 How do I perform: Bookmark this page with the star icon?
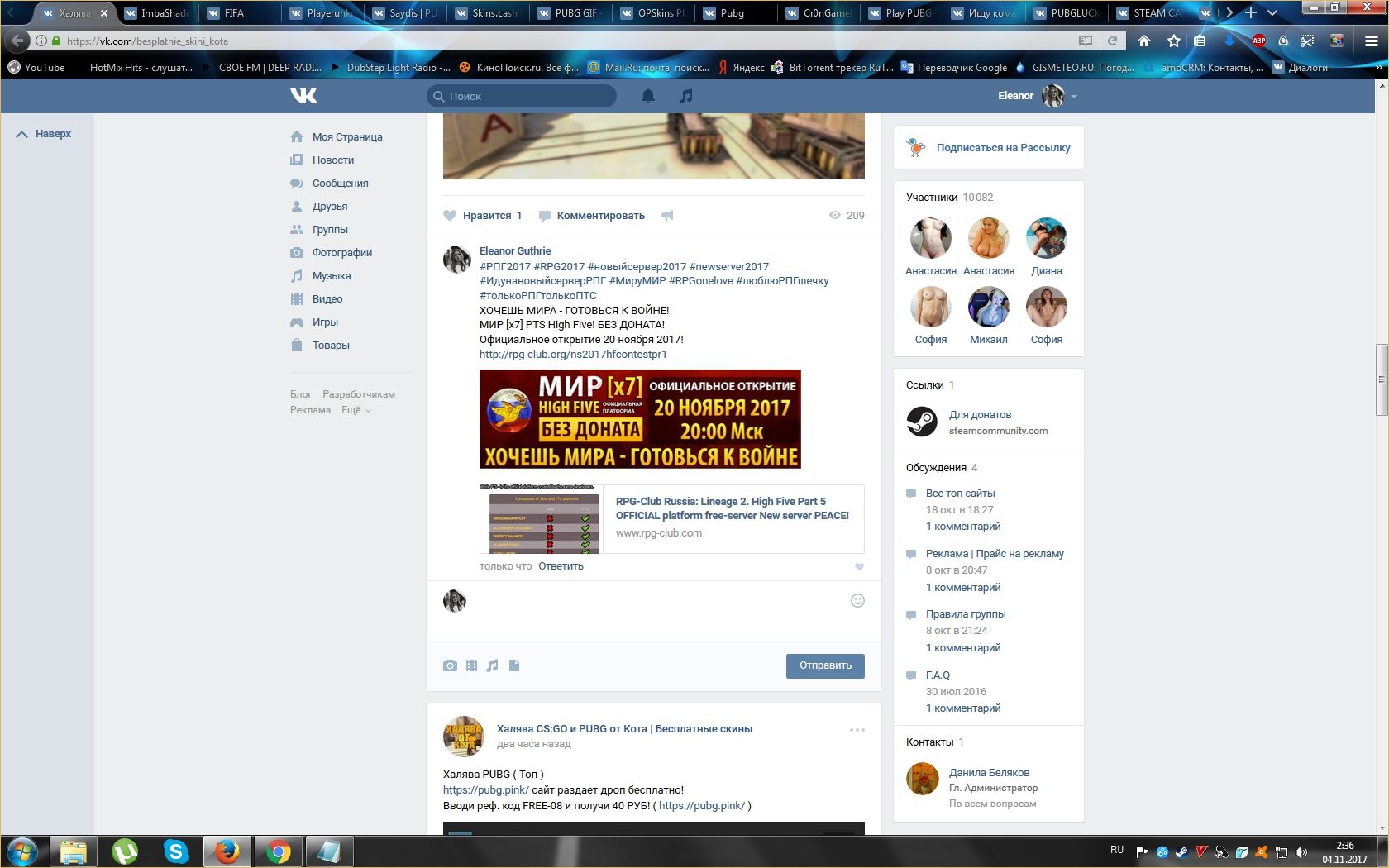1173,41
